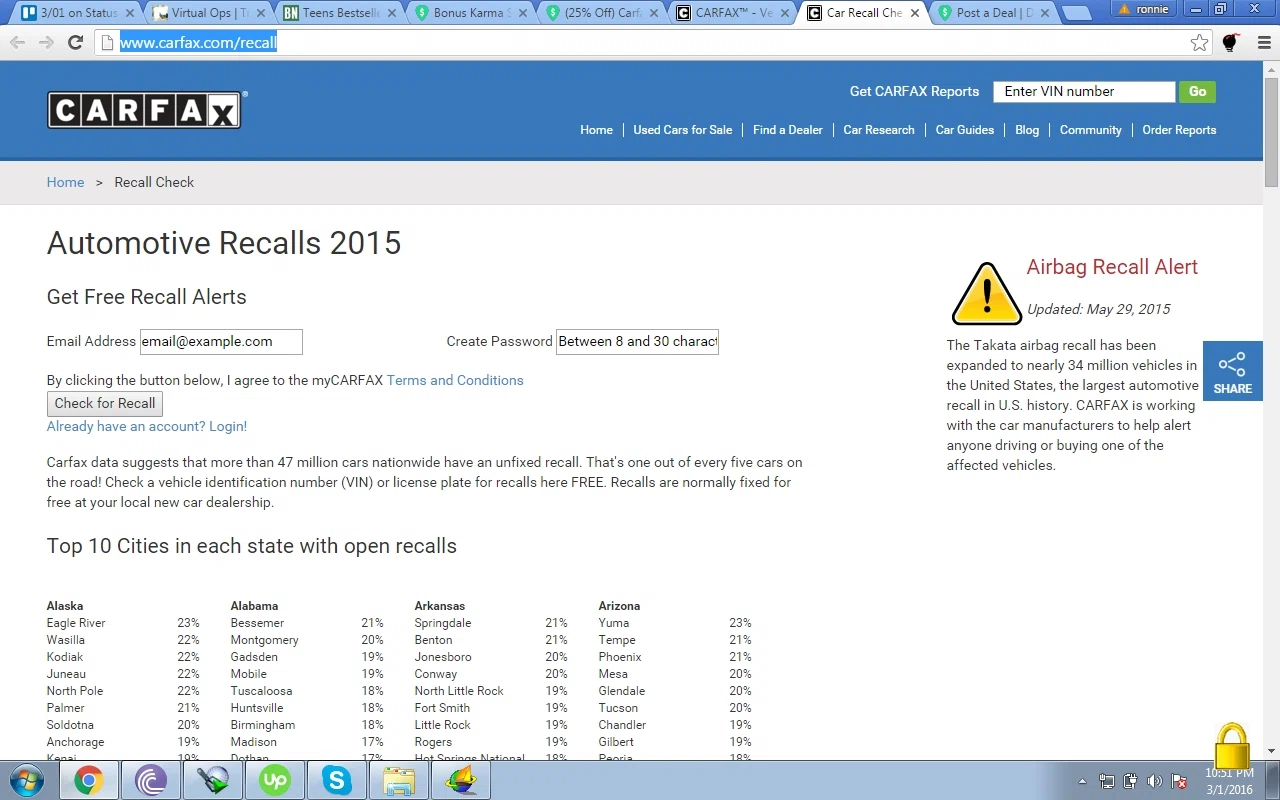Switch to the 'Post a Deal' tab
This screenshot has height=800, width=1280.
(x=995, y=13)
